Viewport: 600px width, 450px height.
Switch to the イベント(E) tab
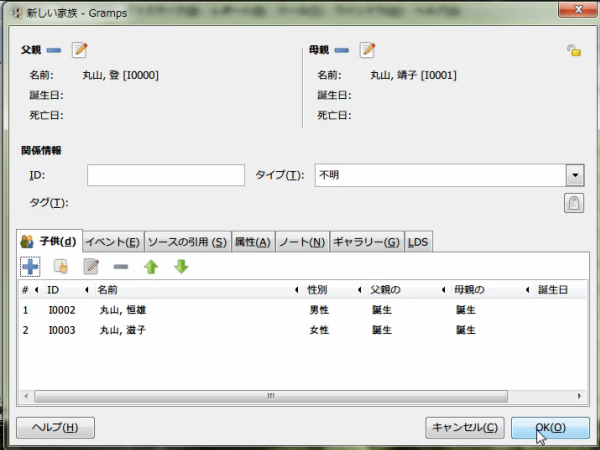[x=112, y=241]
